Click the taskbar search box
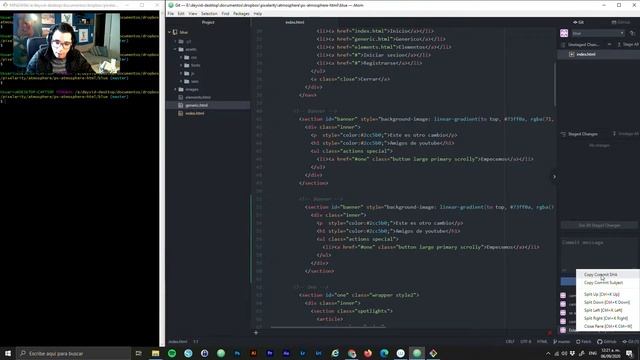 74,353
